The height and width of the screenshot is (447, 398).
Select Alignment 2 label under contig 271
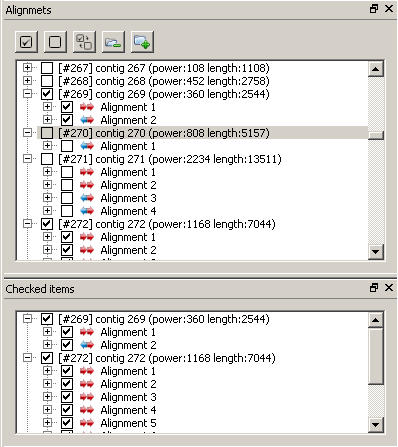point(128,185)
